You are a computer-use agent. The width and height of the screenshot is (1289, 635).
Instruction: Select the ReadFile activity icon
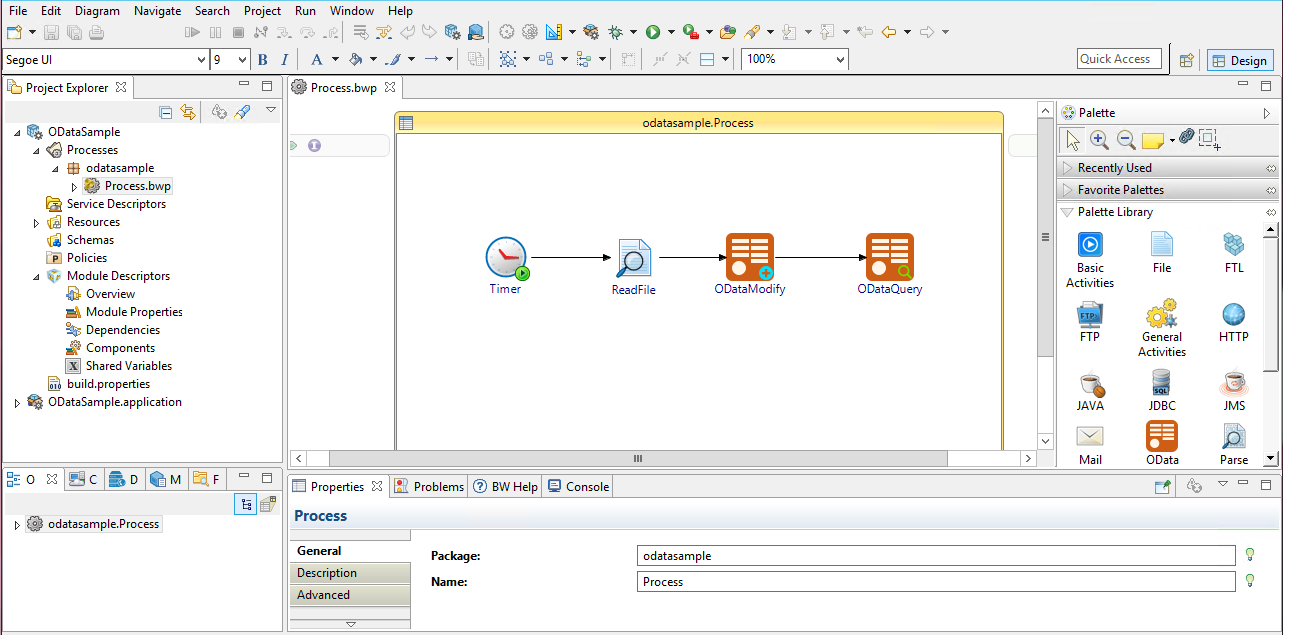point(633,258)
